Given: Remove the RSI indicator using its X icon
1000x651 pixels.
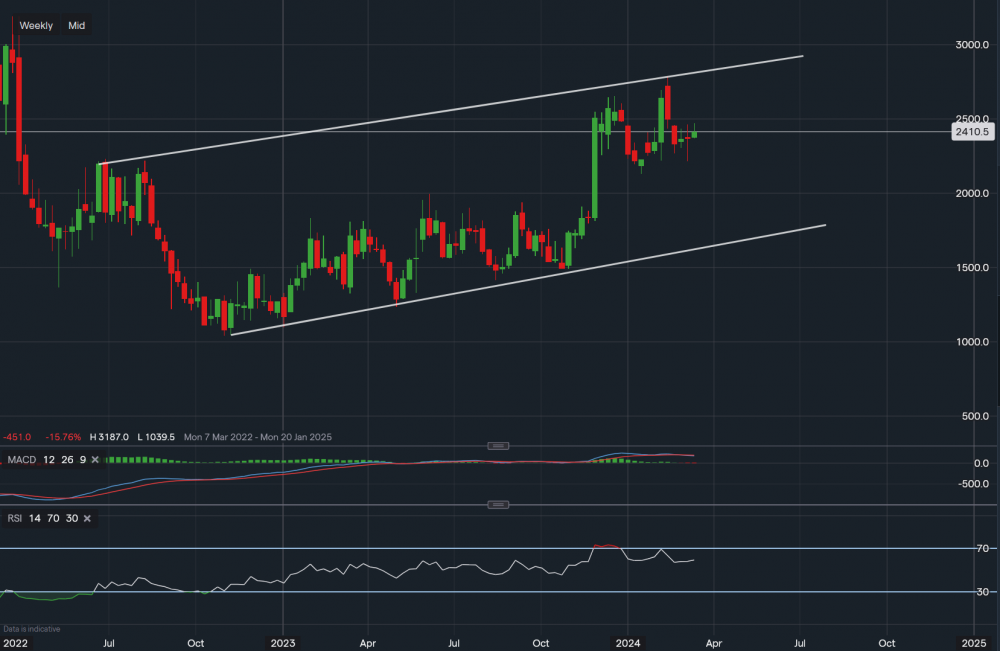Looking at the screenshot, I should pyautogui.click(x=87, y=518).
